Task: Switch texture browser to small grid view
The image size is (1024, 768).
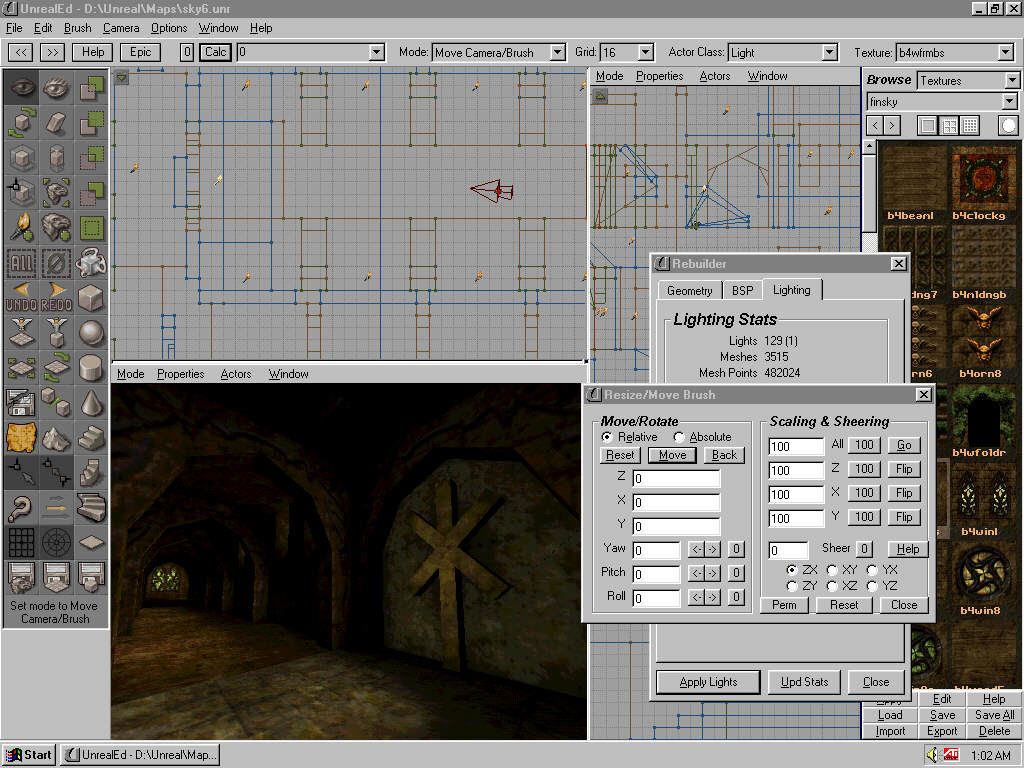Action: 969,125
